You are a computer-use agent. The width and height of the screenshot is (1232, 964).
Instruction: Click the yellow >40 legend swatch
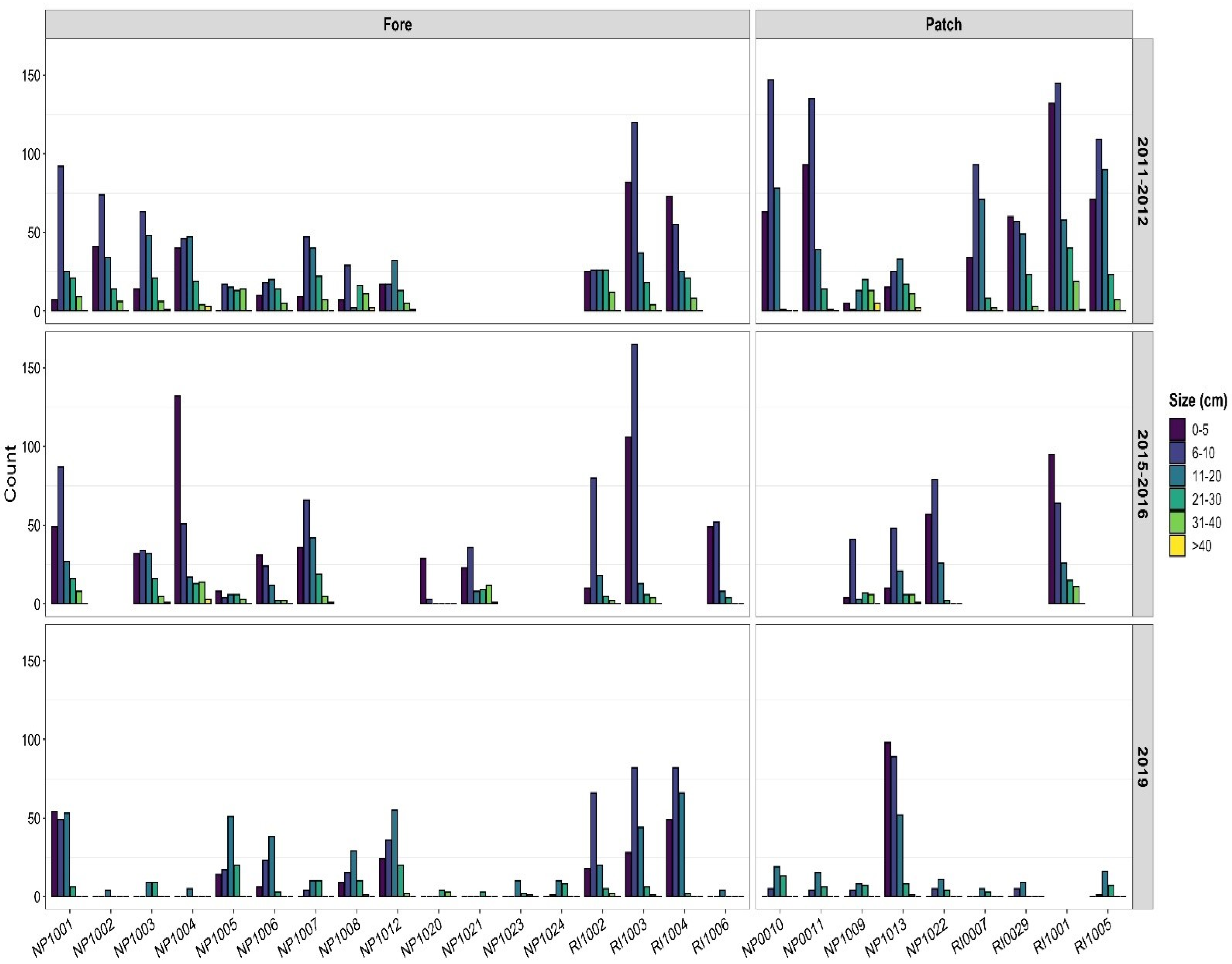(1177, 546)
